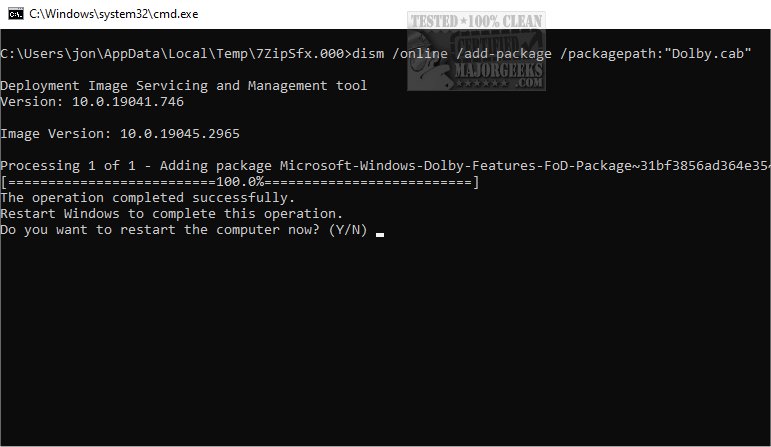
Task: Click the blinking cursor after the restart prompt
Action: pos(380,234)
